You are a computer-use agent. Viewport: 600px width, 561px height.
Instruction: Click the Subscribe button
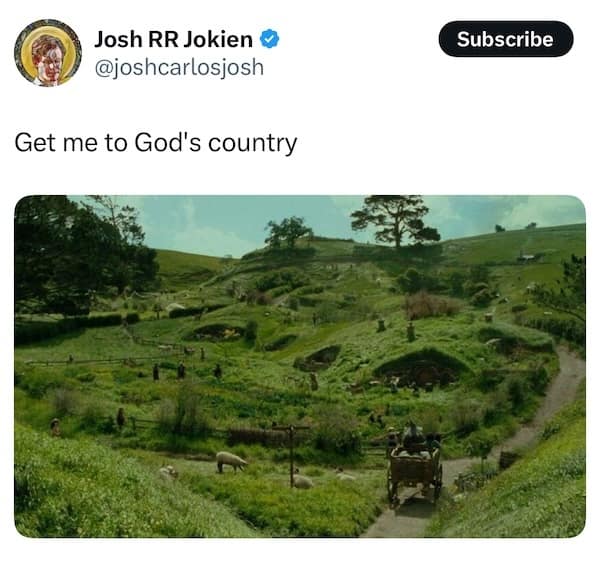pos(506,39)
